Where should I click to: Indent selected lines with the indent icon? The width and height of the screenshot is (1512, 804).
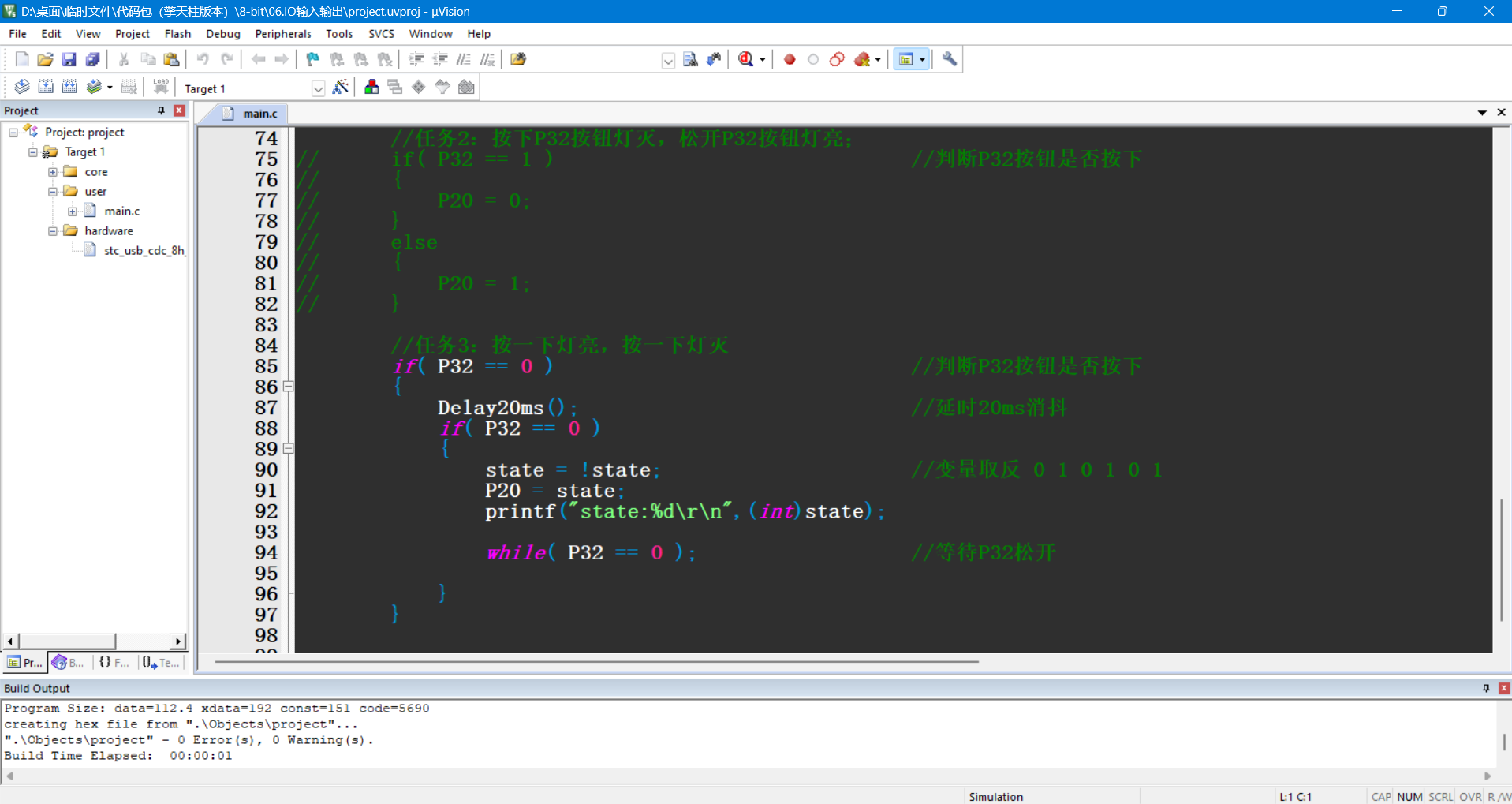point(416,59)
